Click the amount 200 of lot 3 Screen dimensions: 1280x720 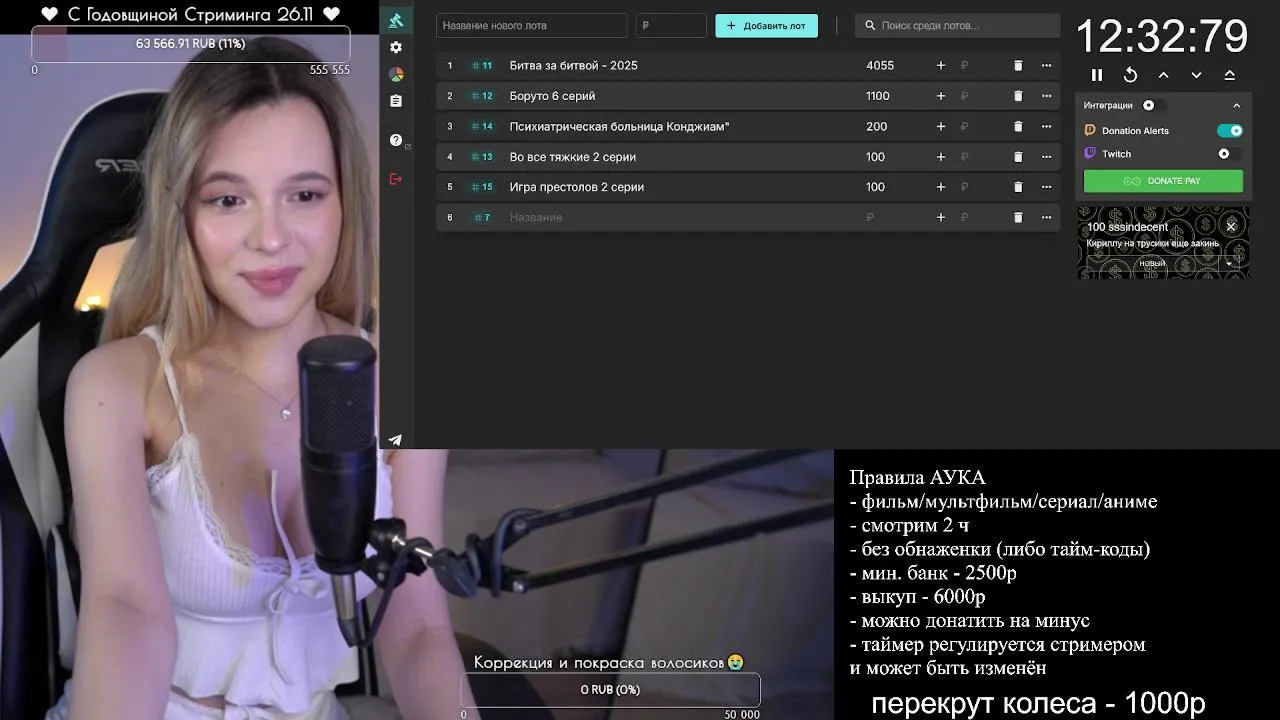[876, 126]
